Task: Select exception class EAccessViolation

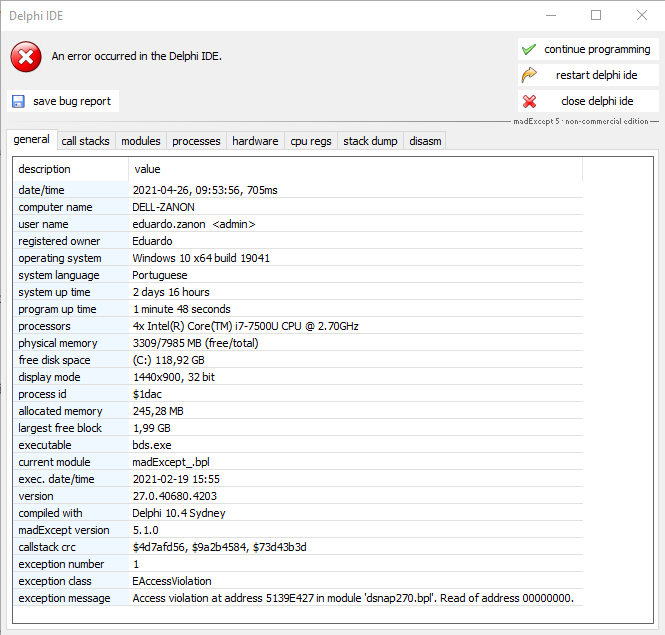Action: click(172, 581)
